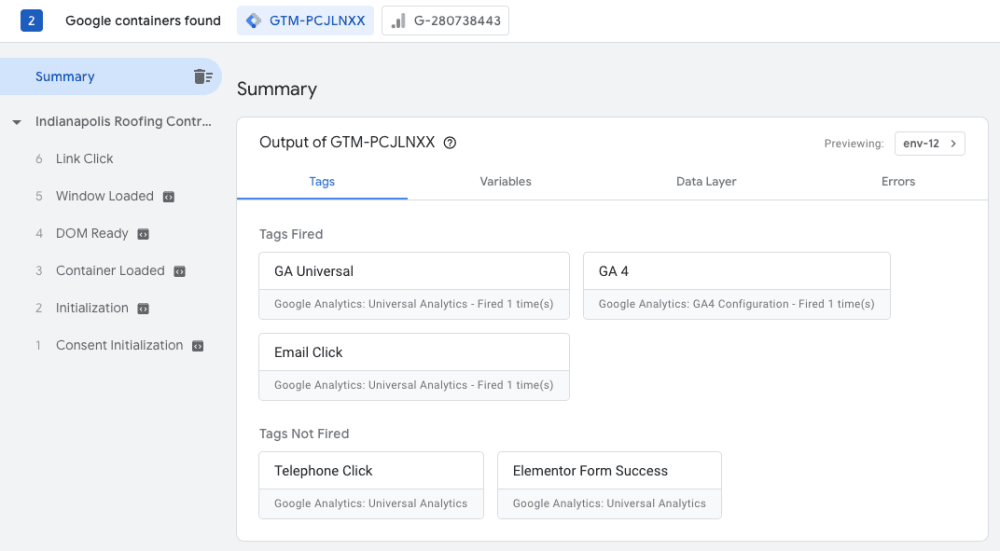Image resolution: width=1000 pixels, height=551 pixels.
Task: Click the API-call icon beside Container Loaded
Action: coord(180,272)
